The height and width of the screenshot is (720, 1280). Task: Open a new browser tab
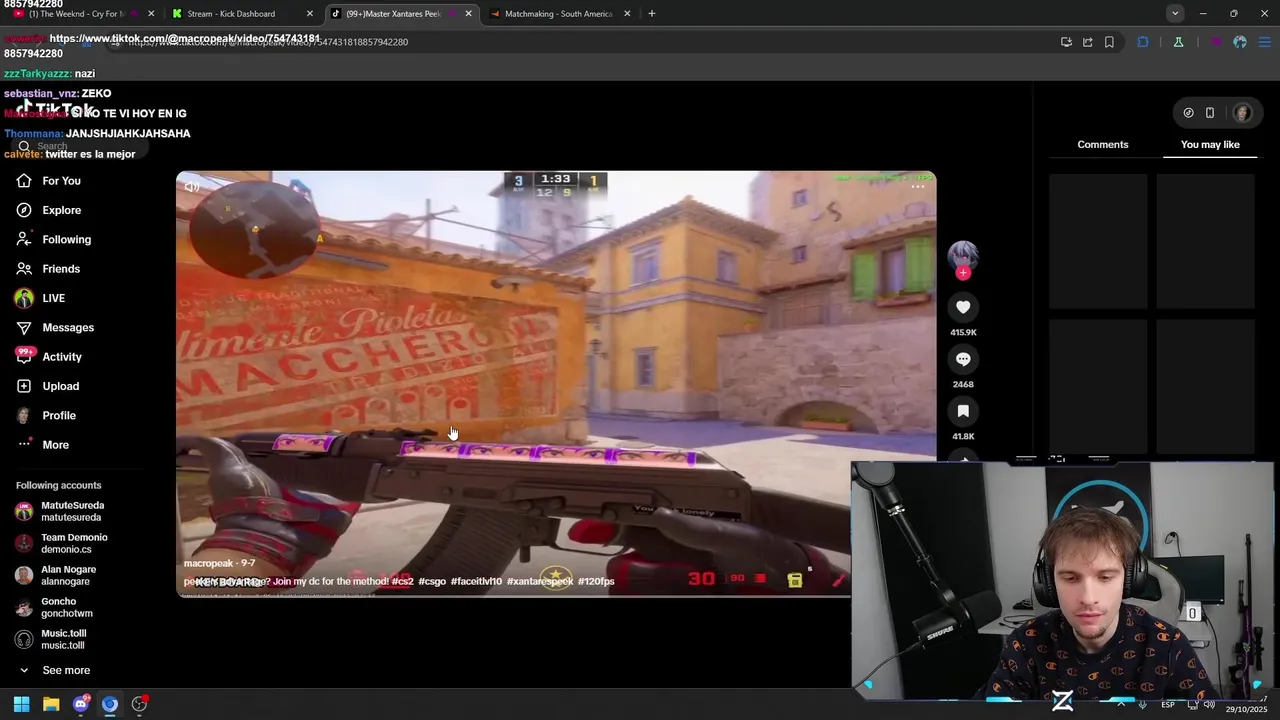click(x=651, y=14)
